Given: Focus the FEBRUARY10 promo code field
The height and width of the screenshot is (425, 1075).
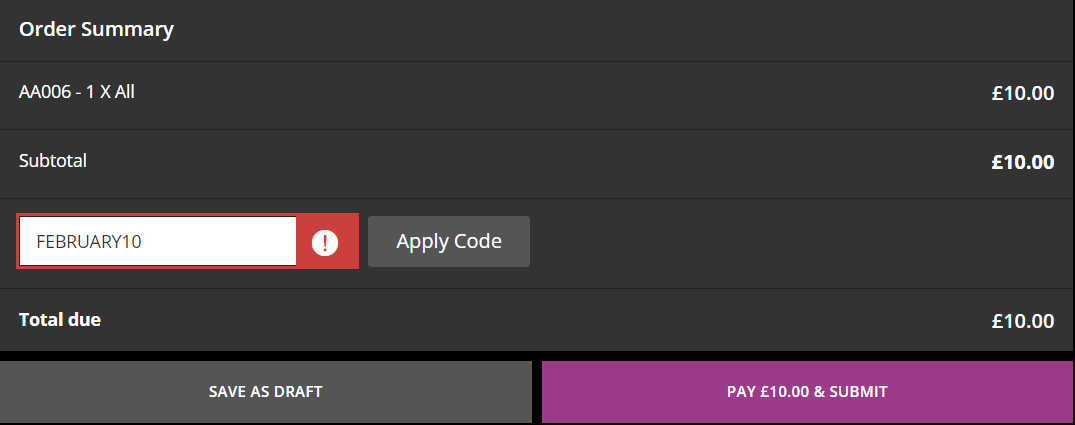Looking at the screenshot, I should point(158,241).
